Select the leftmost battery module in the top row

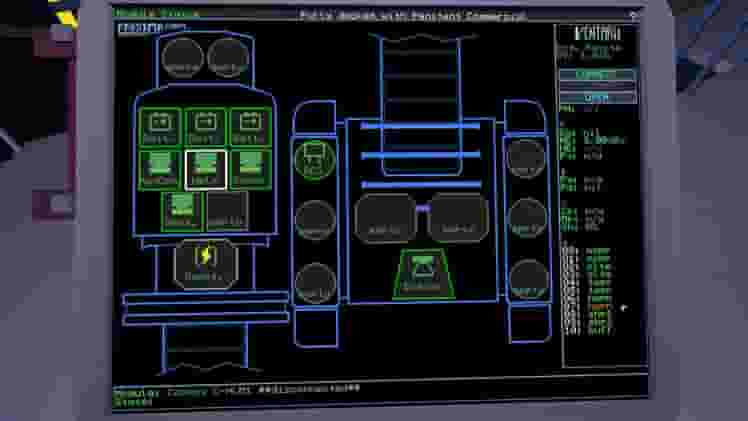(x=160, y=126)
